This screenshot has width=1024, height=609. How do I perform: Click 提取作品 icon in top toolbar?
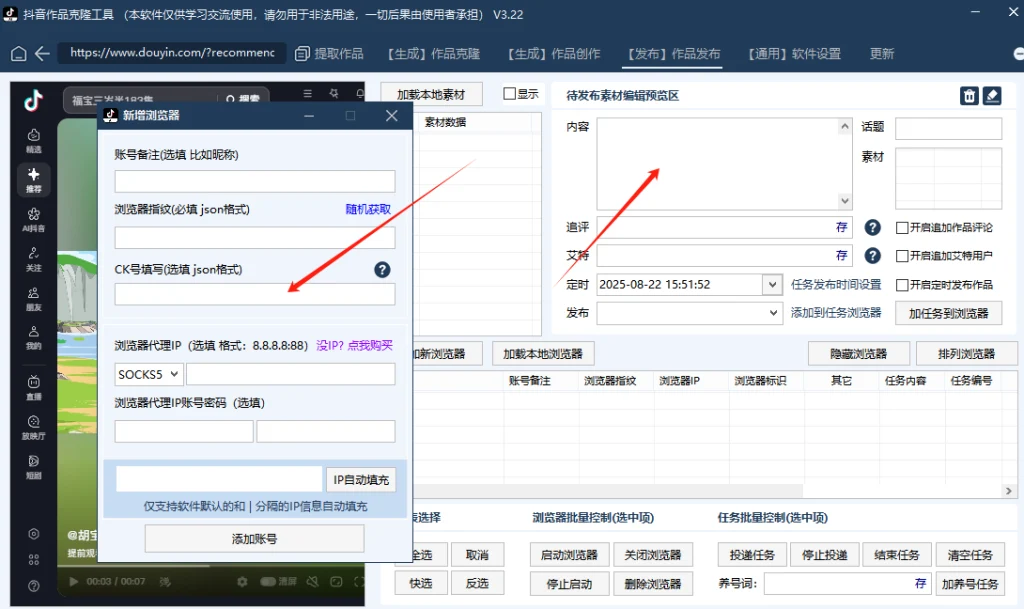coord(302,54)
